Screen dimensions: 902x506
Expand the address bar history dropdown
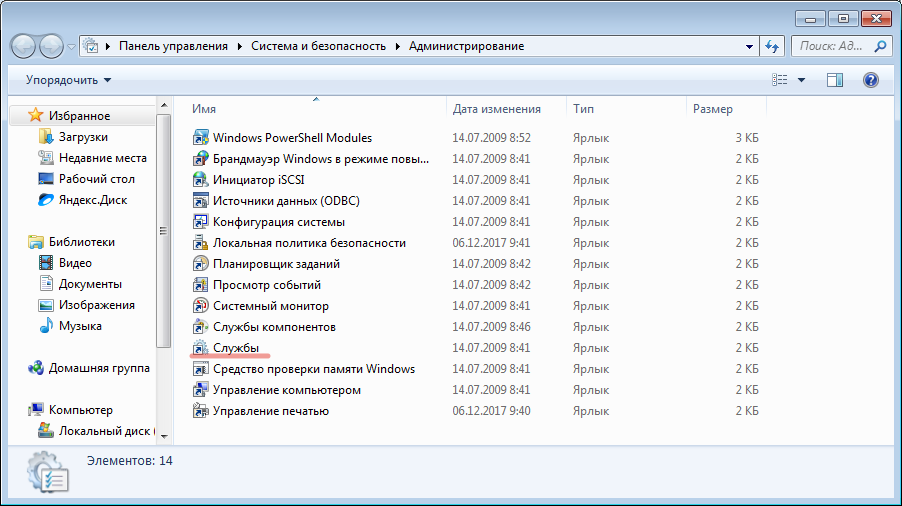pyautogui.click(x=749, y=47)
